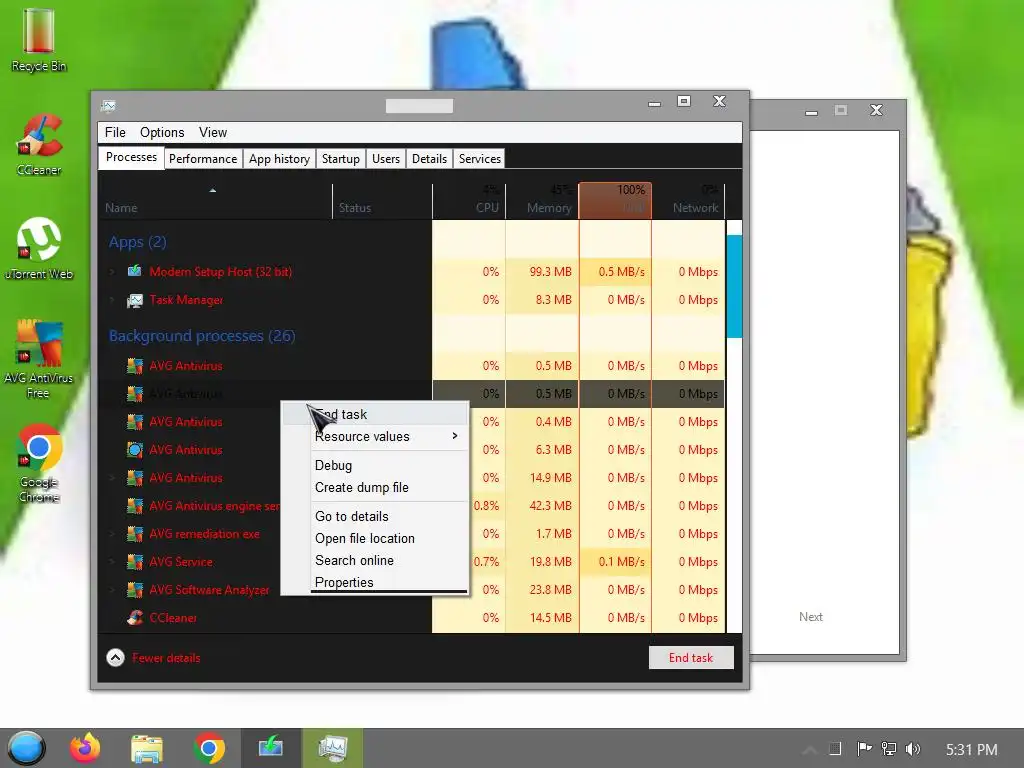
Task: Open the File menu
Action: 115,133
